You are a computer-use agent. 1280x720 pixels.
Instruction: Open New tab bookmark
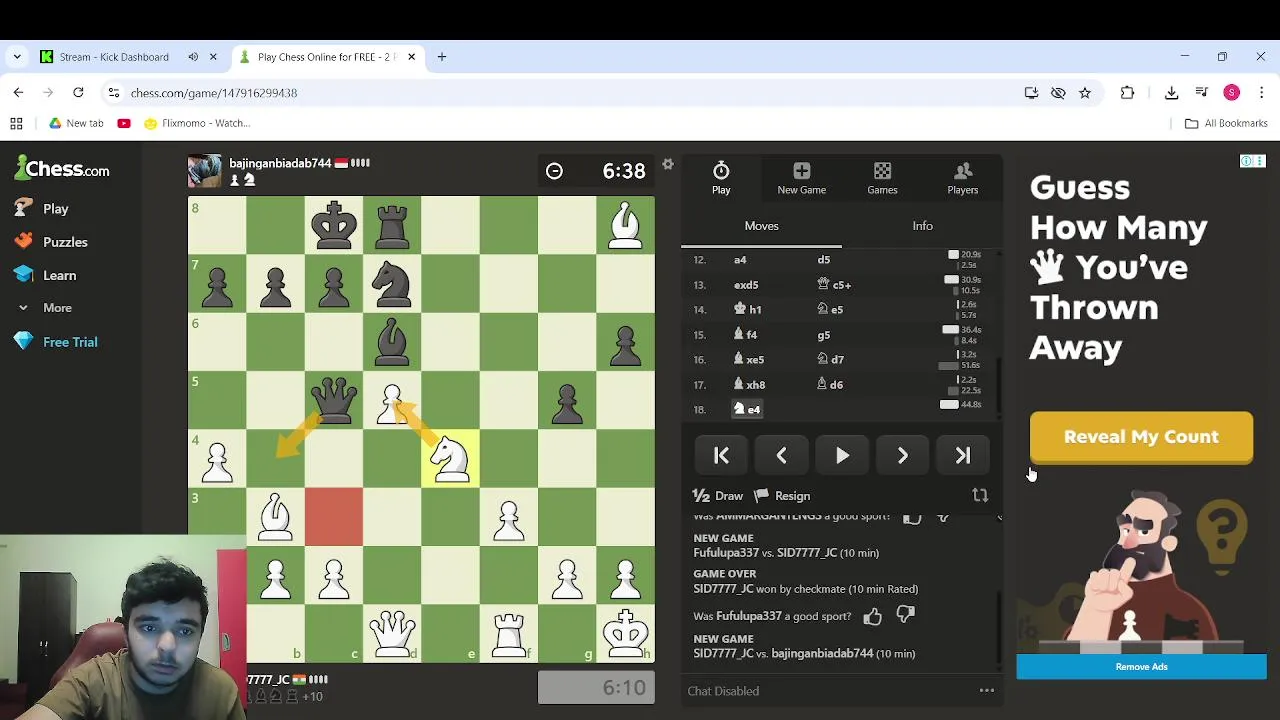[x=77, y=123]
